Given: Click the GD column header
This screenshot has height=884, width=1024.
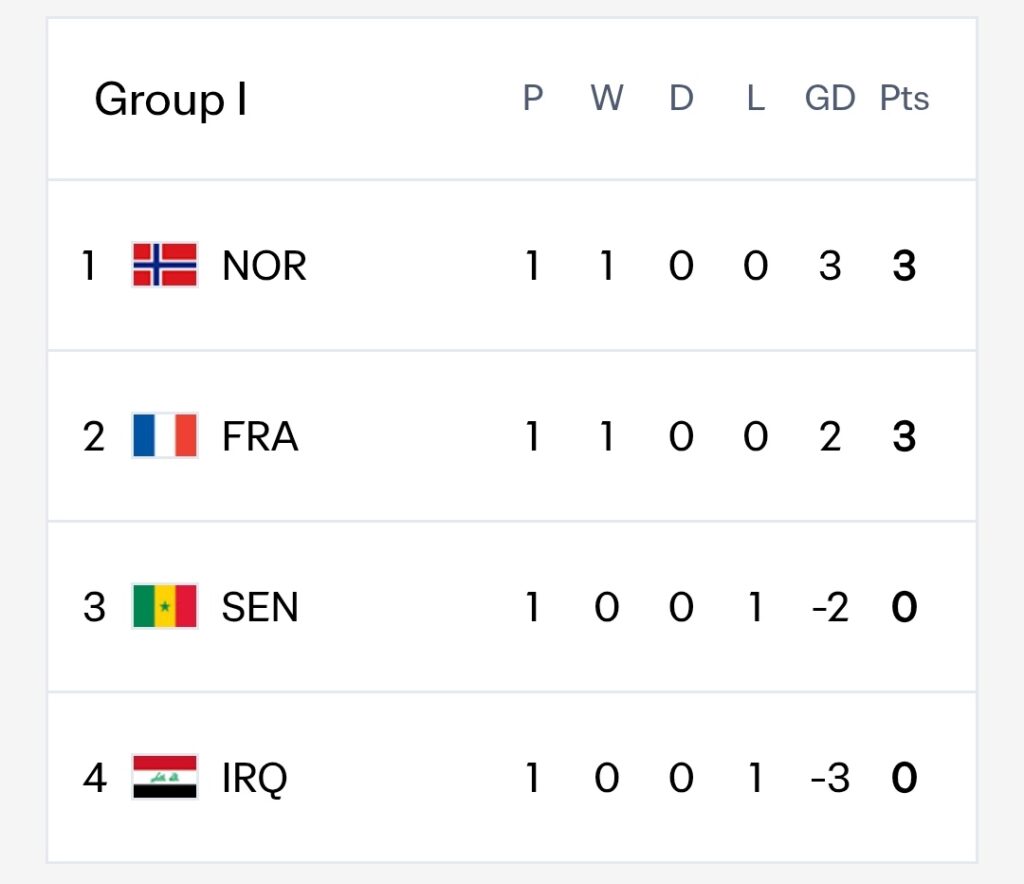Looking at the screenshot, I should click(x=830, y=99).
